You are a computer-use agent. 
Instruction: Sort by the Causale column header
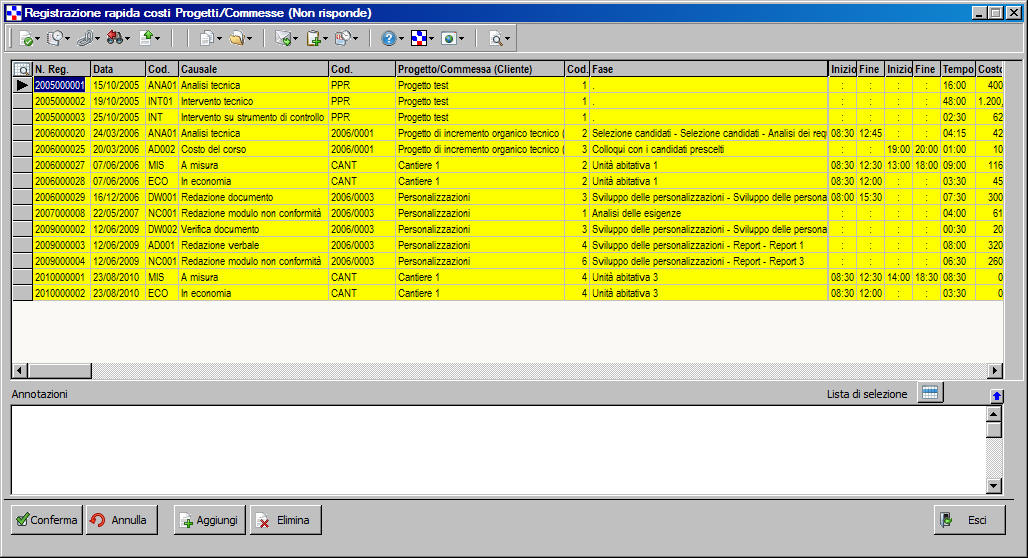click(253, 69)
